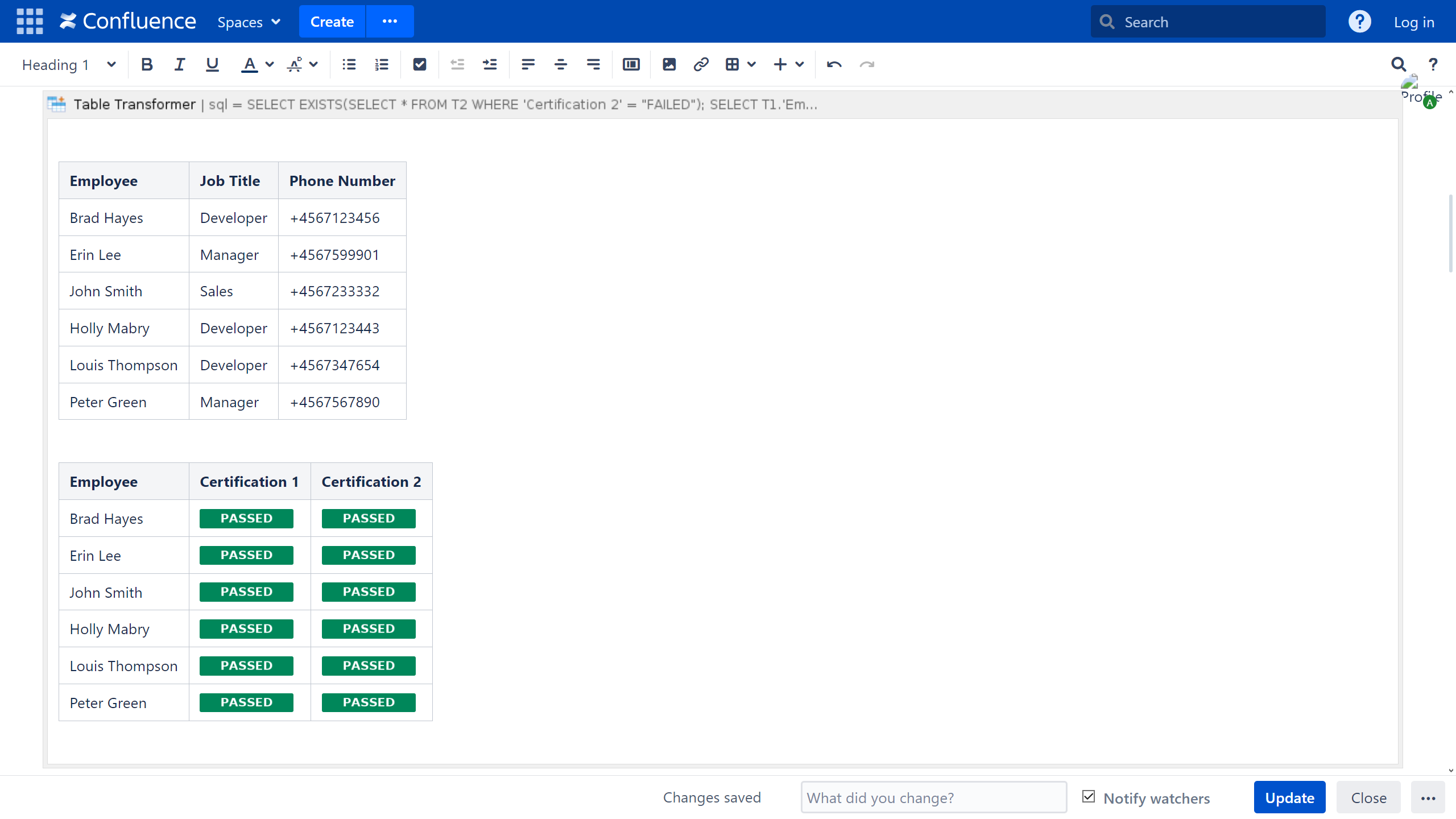The image size is (1456, 819).
Task: Open the Heading 1 paragraph style dropdown
Action: tap(68, 64)
